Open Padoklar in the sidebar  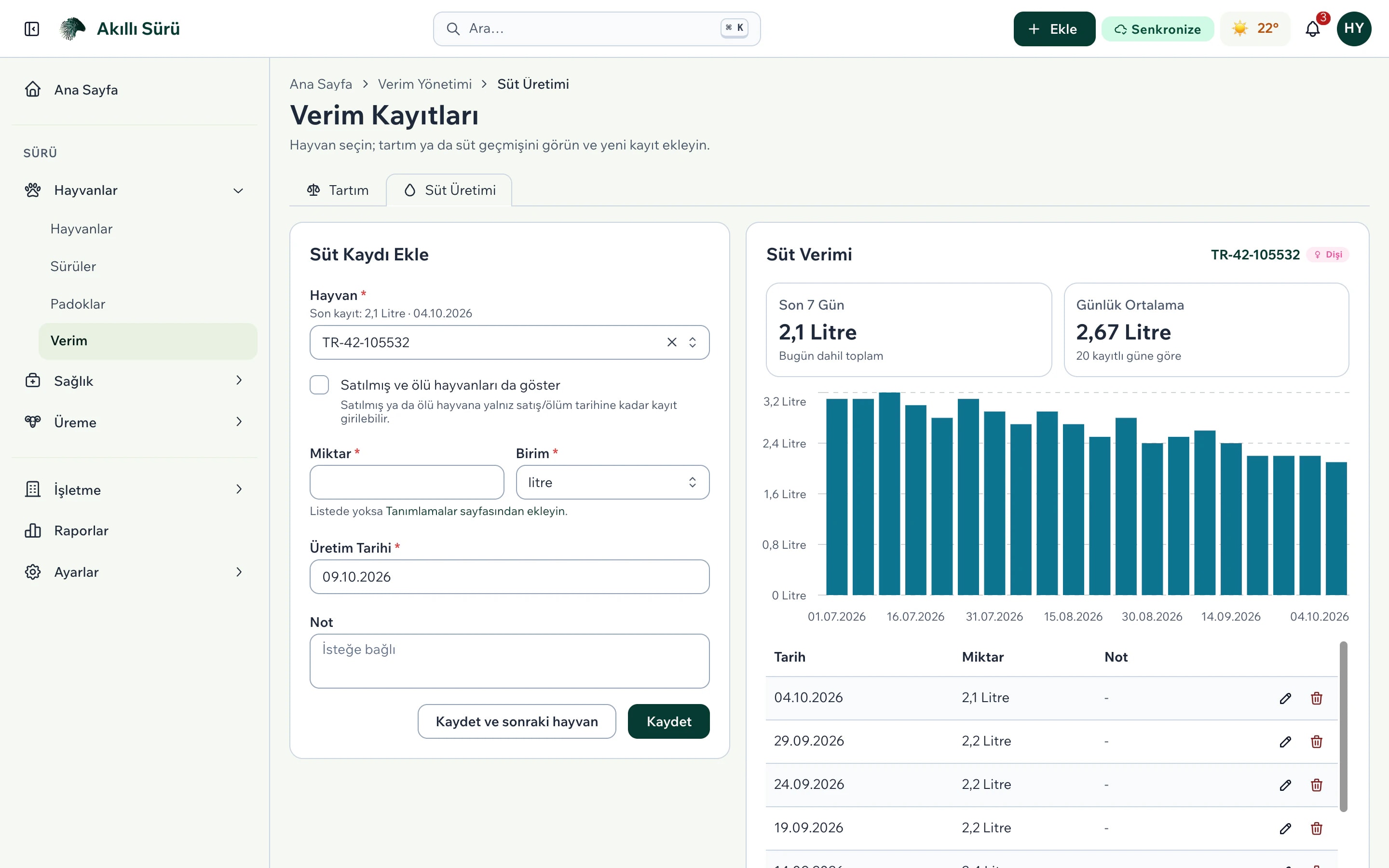[x=148, y=304]
